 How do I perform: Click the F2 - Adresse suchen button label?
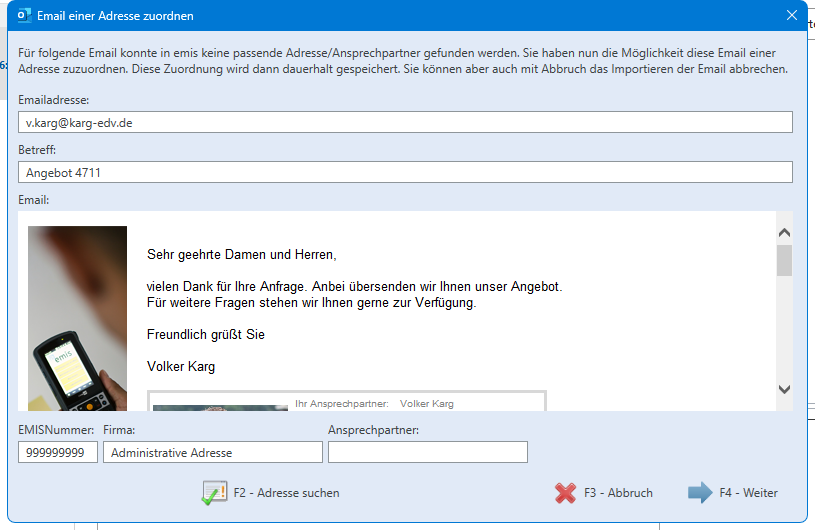pos(286,493)
